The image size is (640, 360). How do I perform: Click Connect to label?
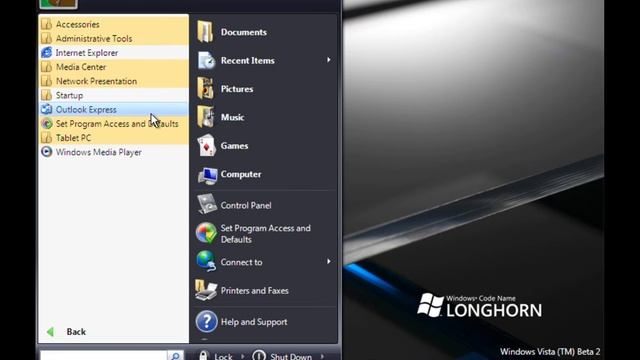pos(242,262)
